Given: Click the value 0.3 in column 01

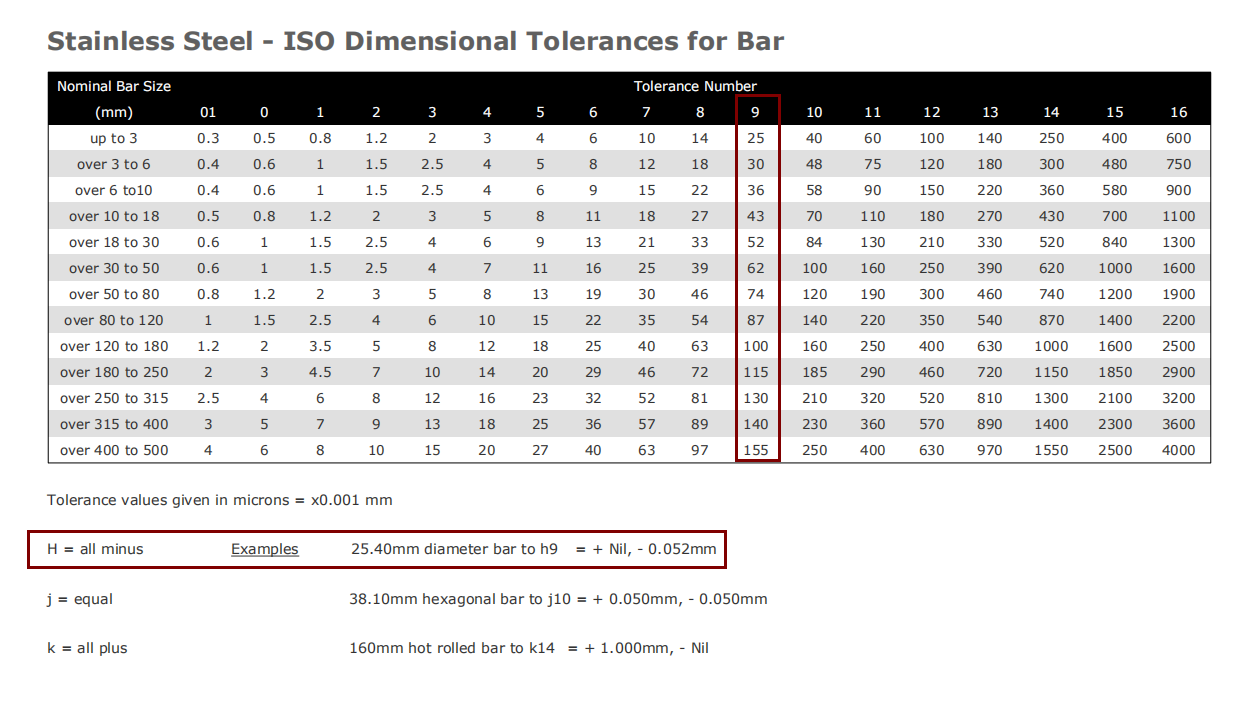Looking at the screenshot, I should click(208, 138).
